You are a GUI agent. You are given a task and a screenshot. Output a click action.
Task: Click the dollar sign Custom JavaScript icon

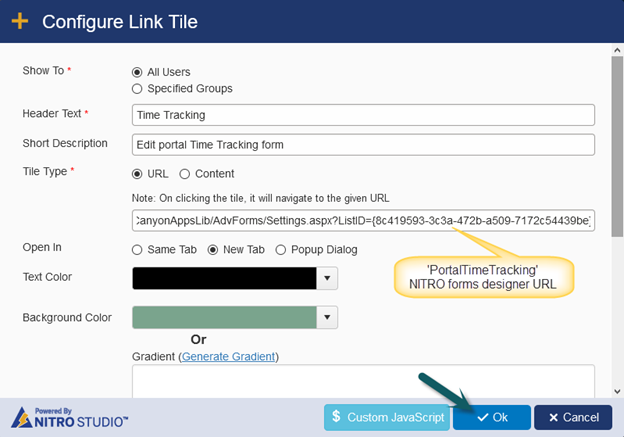(336, 416)
